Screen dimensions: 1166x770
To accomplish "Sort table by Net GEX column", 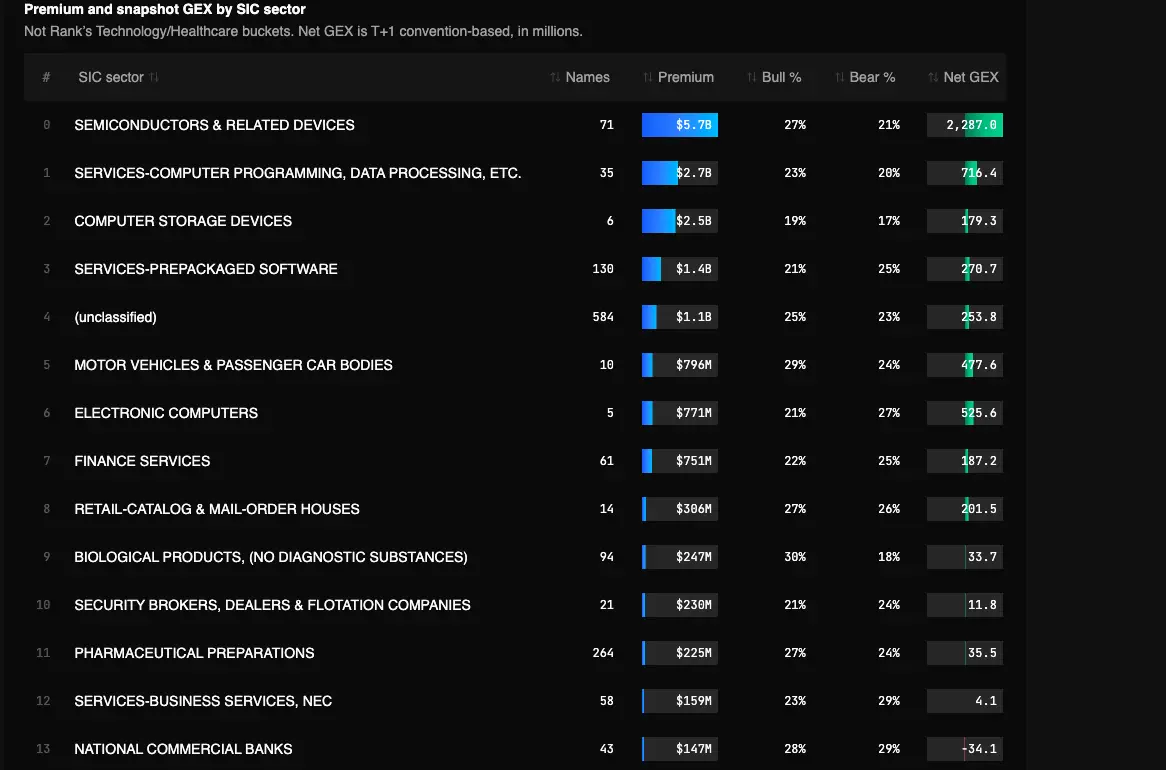I will coord(964,77).
